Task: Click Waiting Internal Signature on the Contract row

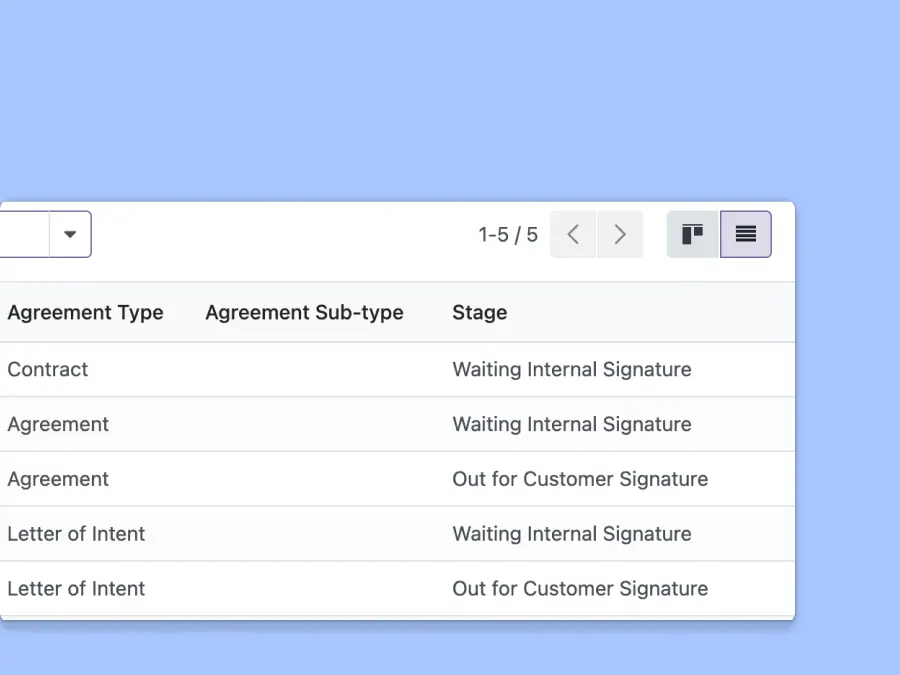Action: click(572, 369)
